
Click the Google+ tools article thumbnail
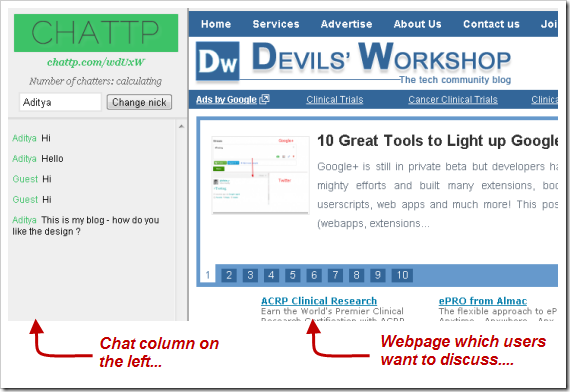[x=260, y=175]
